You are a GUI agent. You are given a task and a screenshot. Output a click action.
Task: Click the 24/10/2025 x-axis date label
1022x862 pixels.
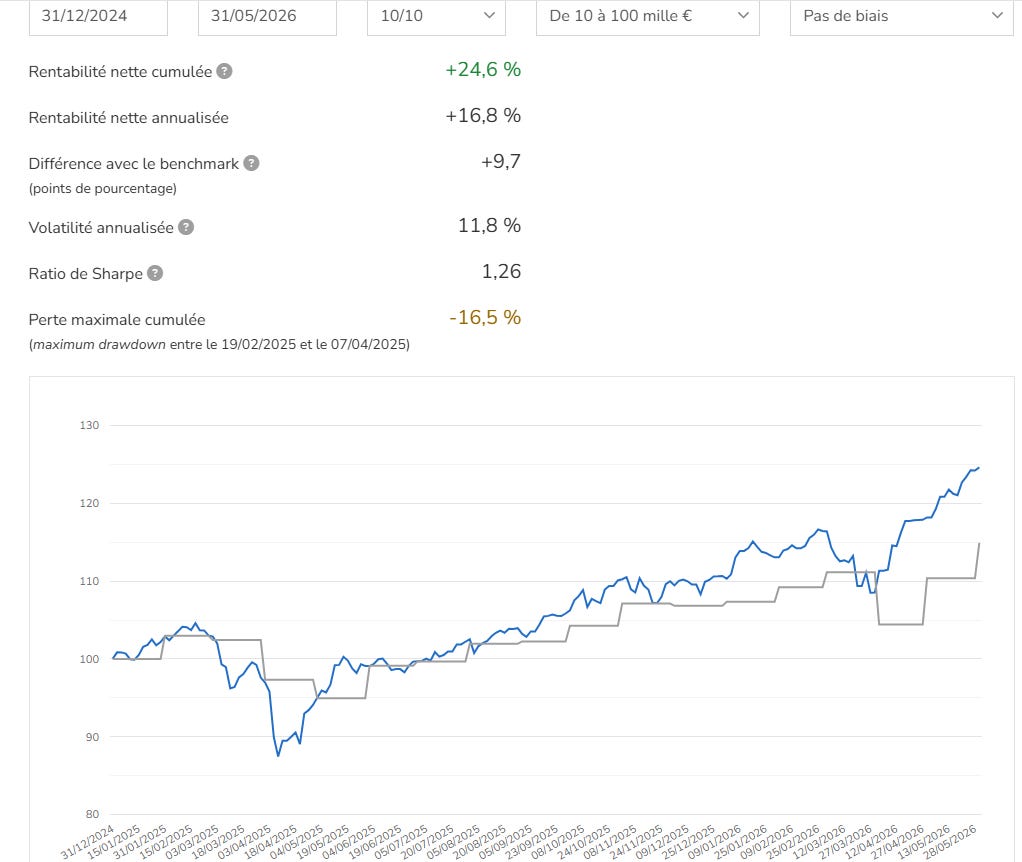pos(584,842)
